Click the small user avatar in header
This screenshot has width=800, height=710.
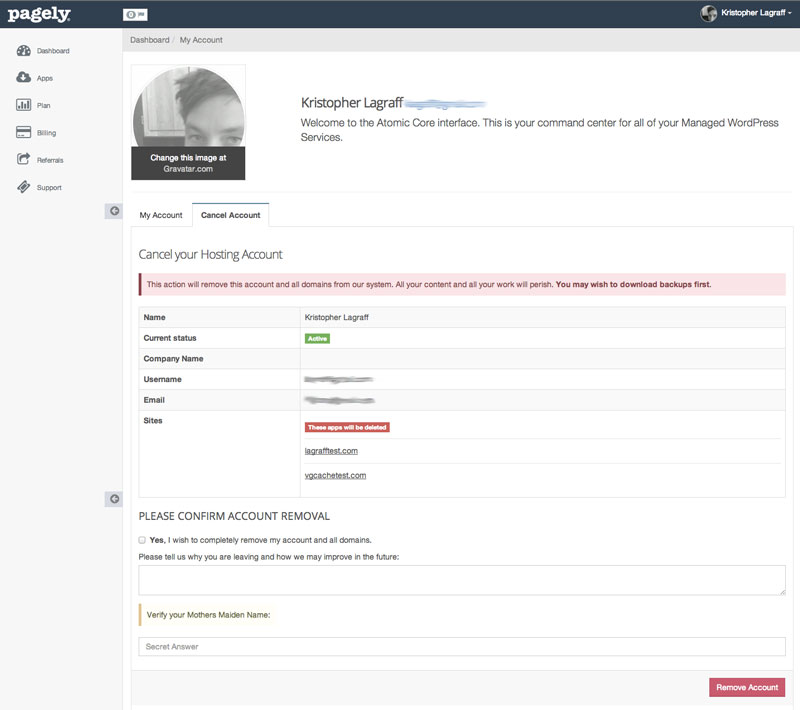coord(709,13)
